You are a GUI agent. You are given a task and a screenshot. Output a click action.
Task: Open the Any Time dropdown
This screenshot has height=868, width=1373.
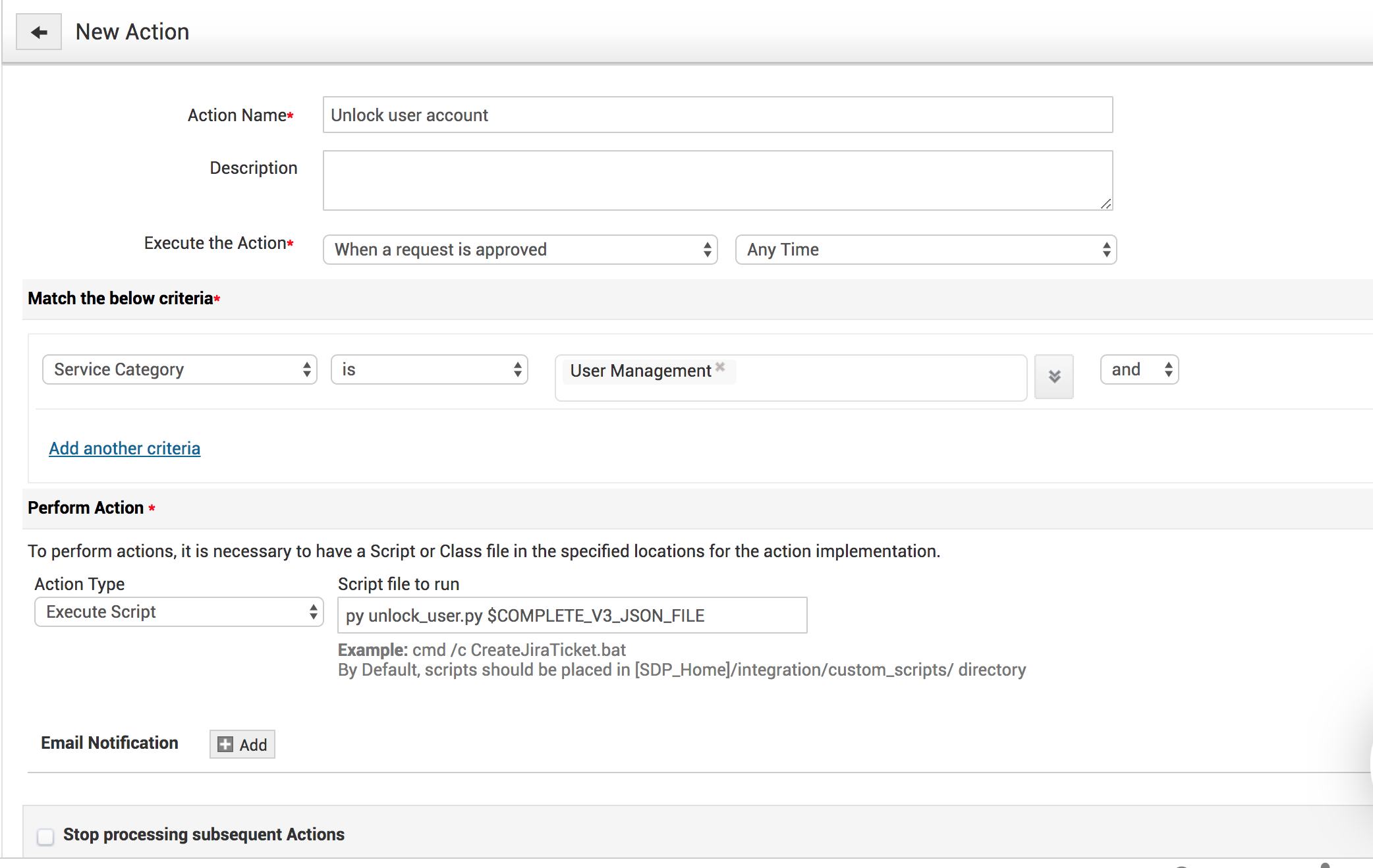click(x=926, y=250)
